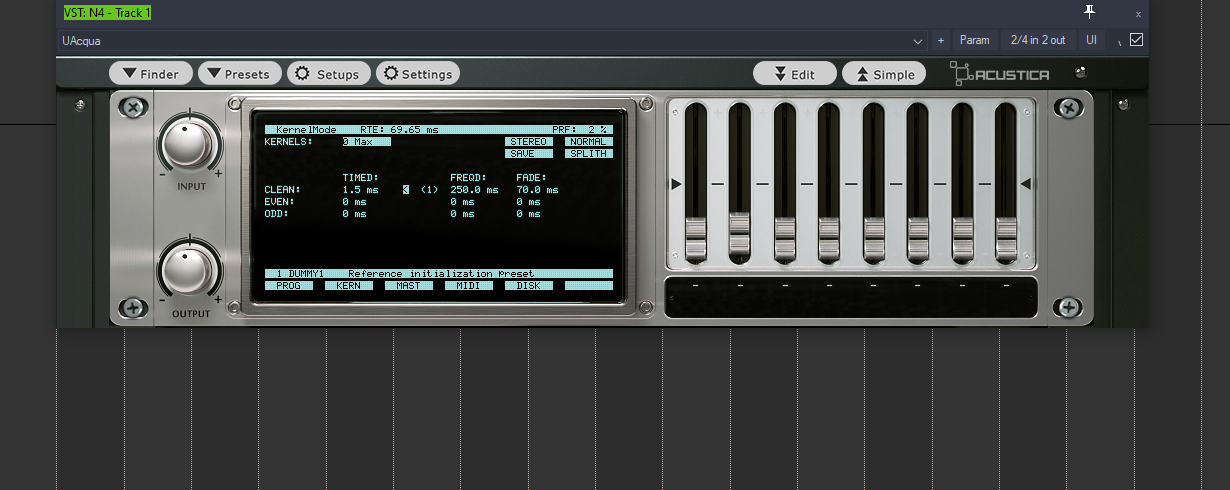Image resolution: width=1230 pixels, height=490 pixels.
Task: Click the (1) value in CLEAN row
Action: coord(429,190)
